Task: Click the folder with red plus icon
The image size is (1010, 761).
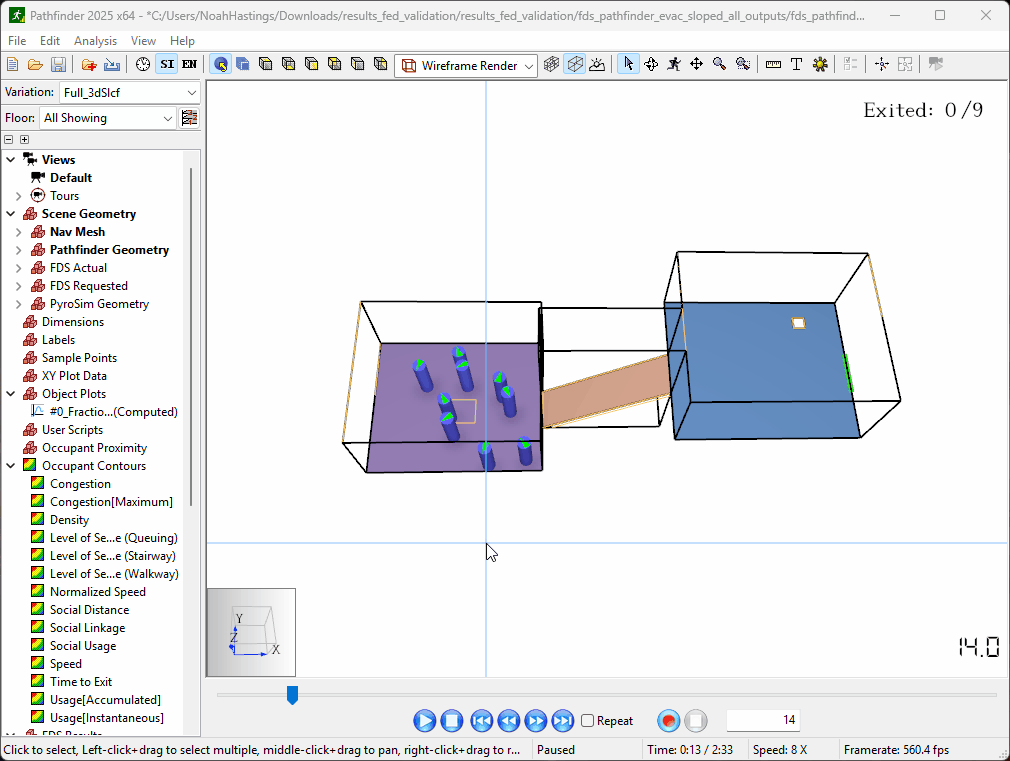Action: pos(89,64)
